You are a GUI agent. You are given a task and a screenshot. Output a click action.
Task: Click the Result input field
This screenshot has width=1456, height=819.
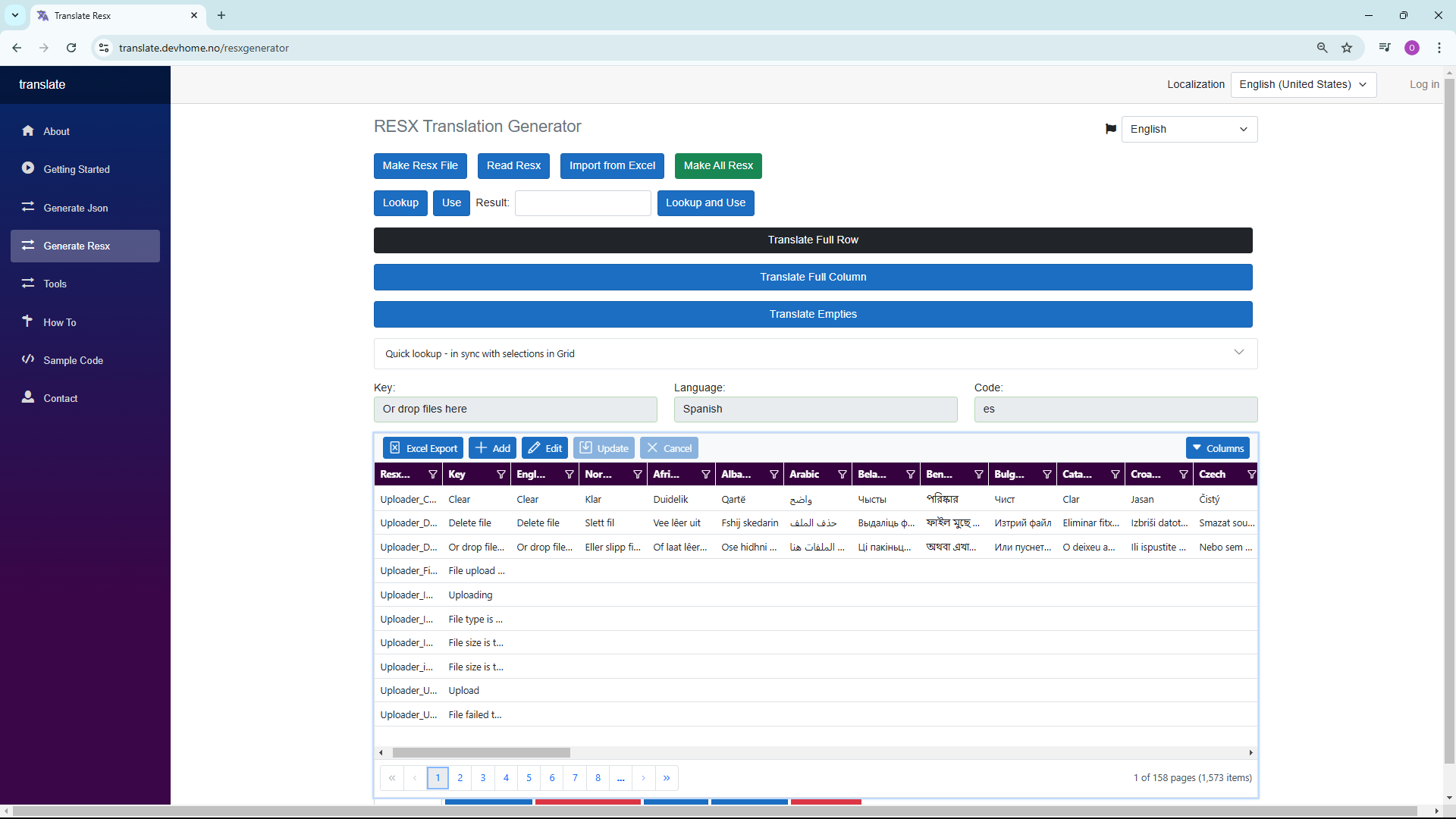click(x=582, y=203)
